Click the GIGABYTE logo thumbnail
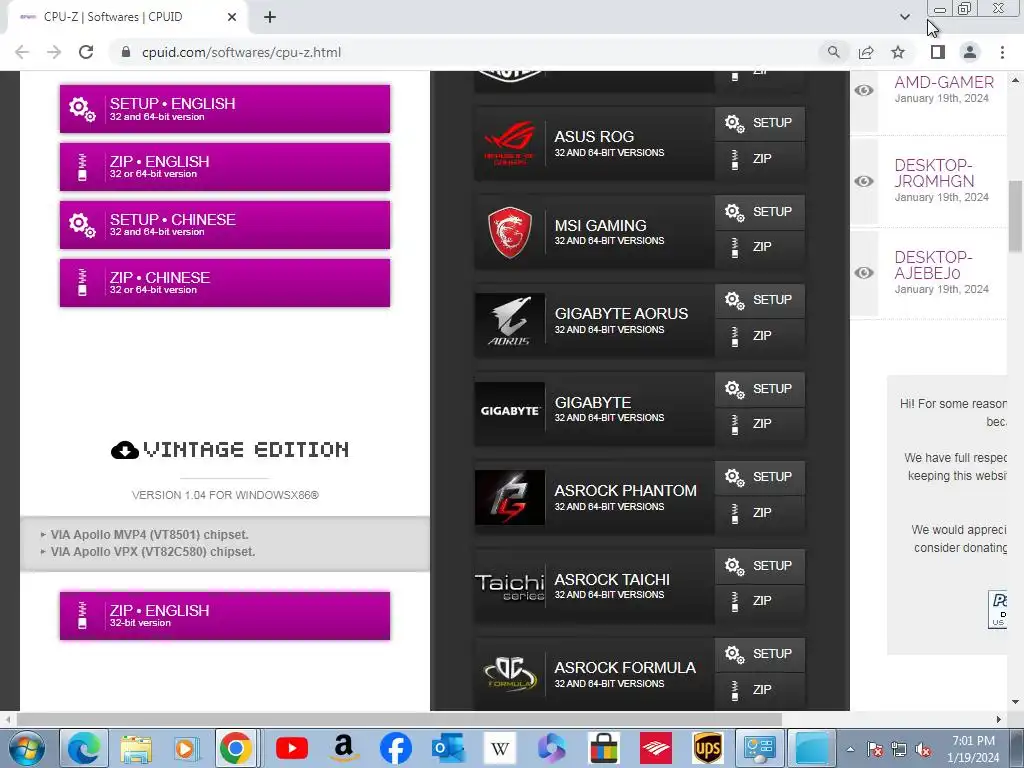The height and width of the screenshot is (768, 1024). (509, 409)
